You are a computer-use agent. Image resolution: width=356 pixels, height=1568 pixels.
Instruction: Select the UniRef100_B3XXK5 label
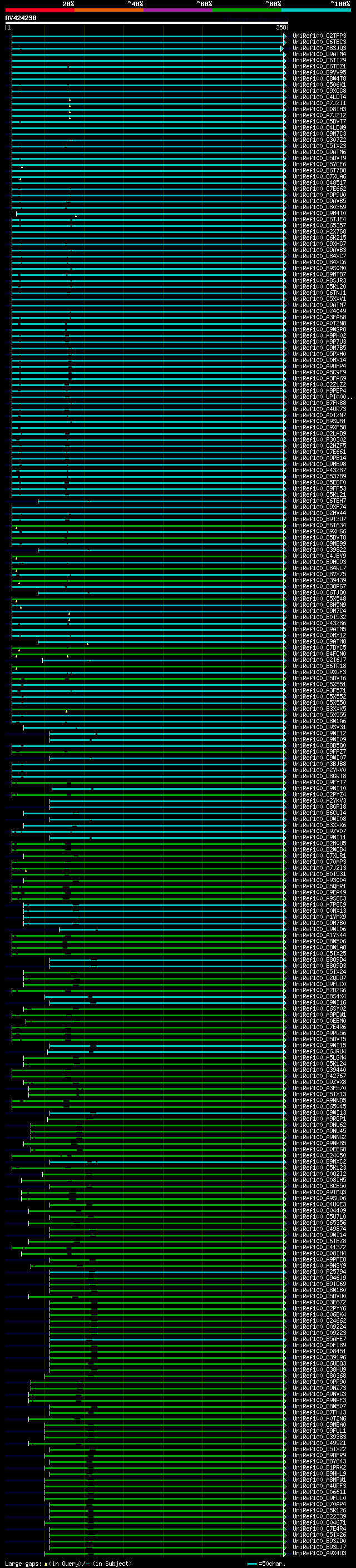click(319, 709)
